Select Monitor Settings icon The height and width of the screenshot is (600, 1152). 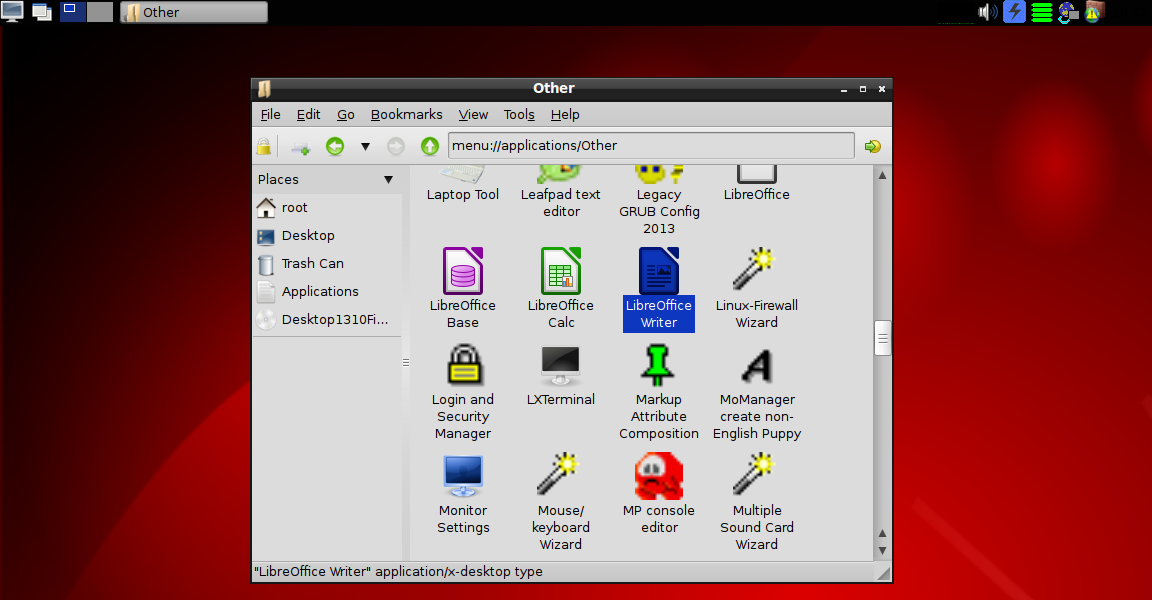pyautogui.click(x=463, y=476)
